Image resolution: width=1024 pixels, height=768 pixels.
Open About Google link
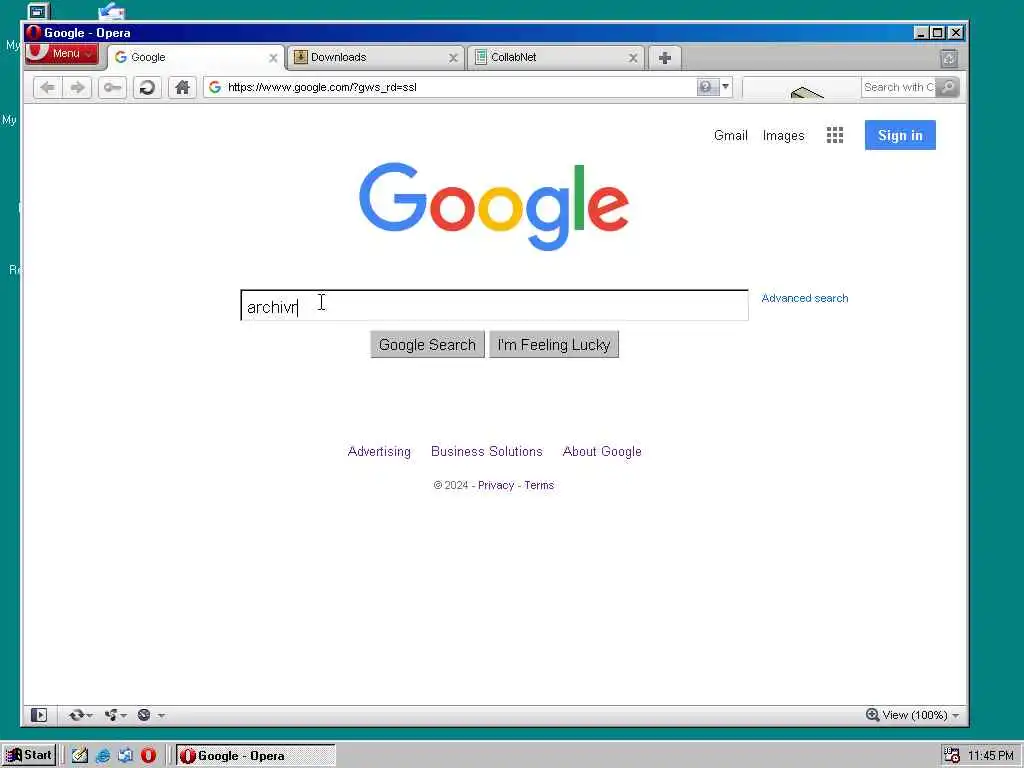(602, 451)
